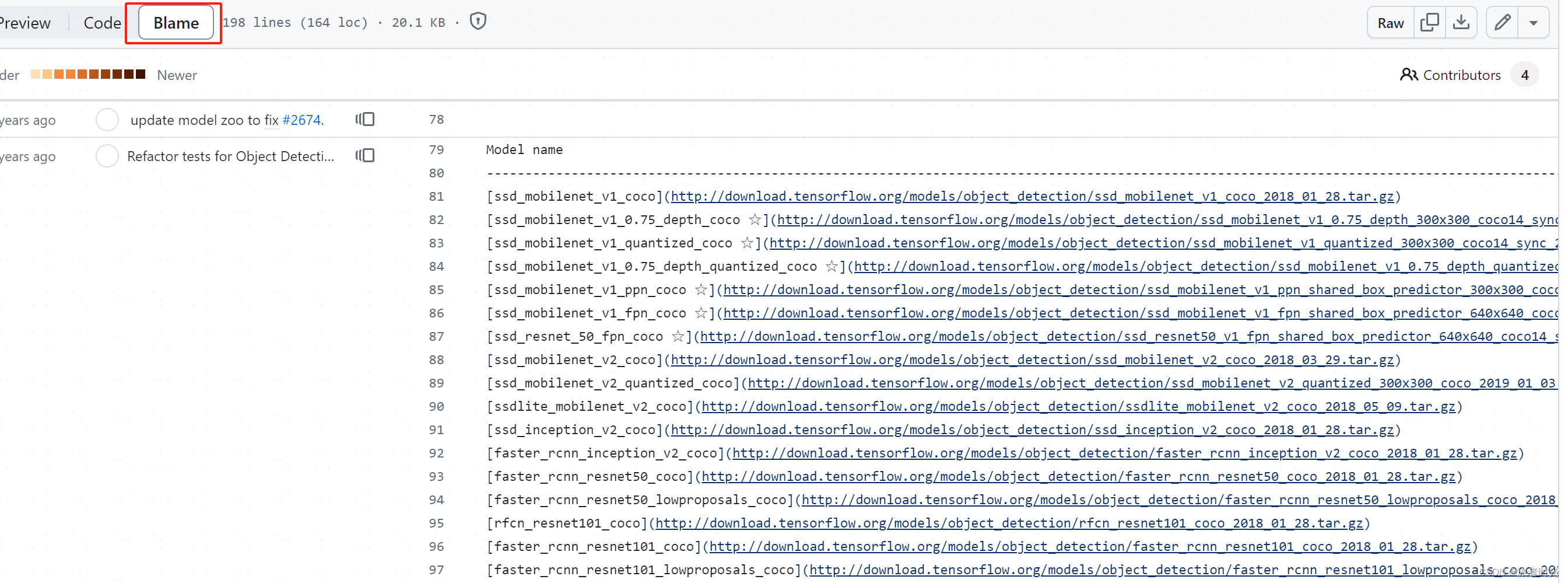Open commit 'Refactor tests for Object Detecti...'
This screenshot has height=583, width=1568.
coord(231,156)
